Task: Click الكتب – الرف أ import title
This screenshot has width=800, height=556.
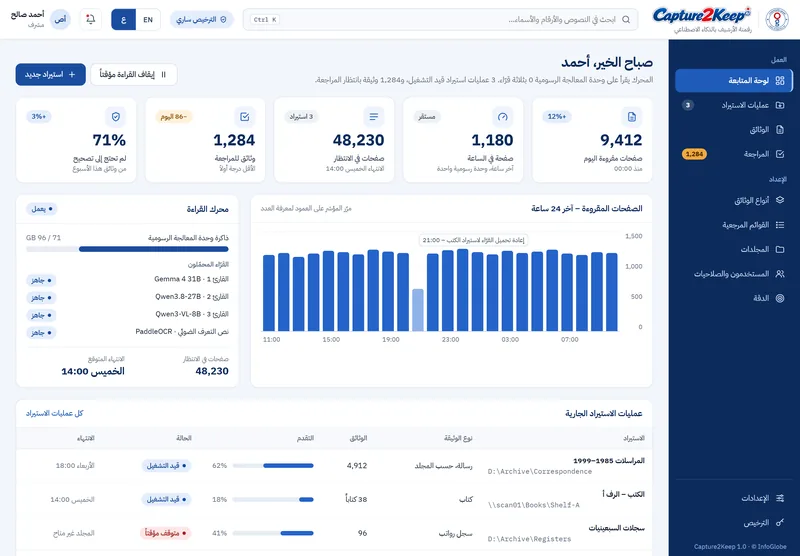Action: pyautogui.click(x=623, y=494)
